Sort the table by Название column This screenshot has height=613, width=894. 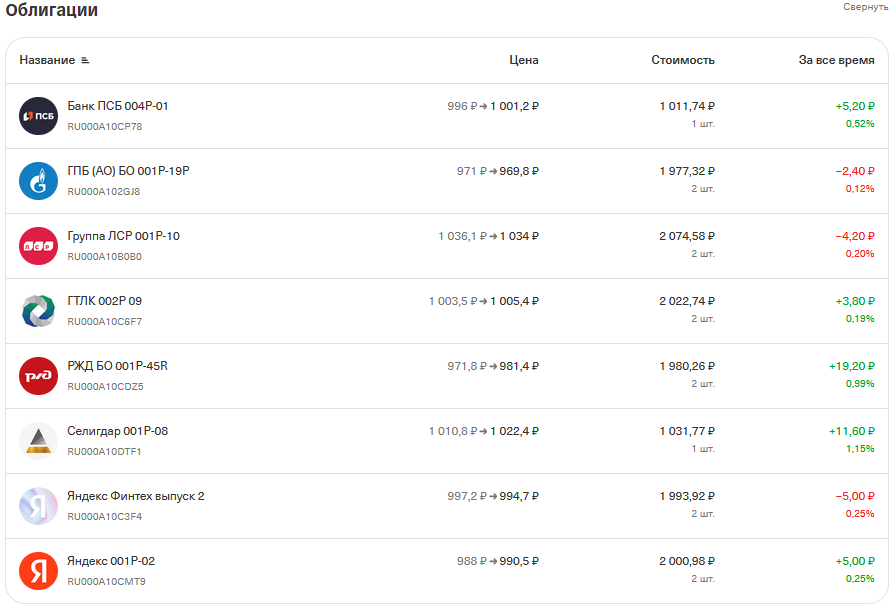(x=47, y=60)
